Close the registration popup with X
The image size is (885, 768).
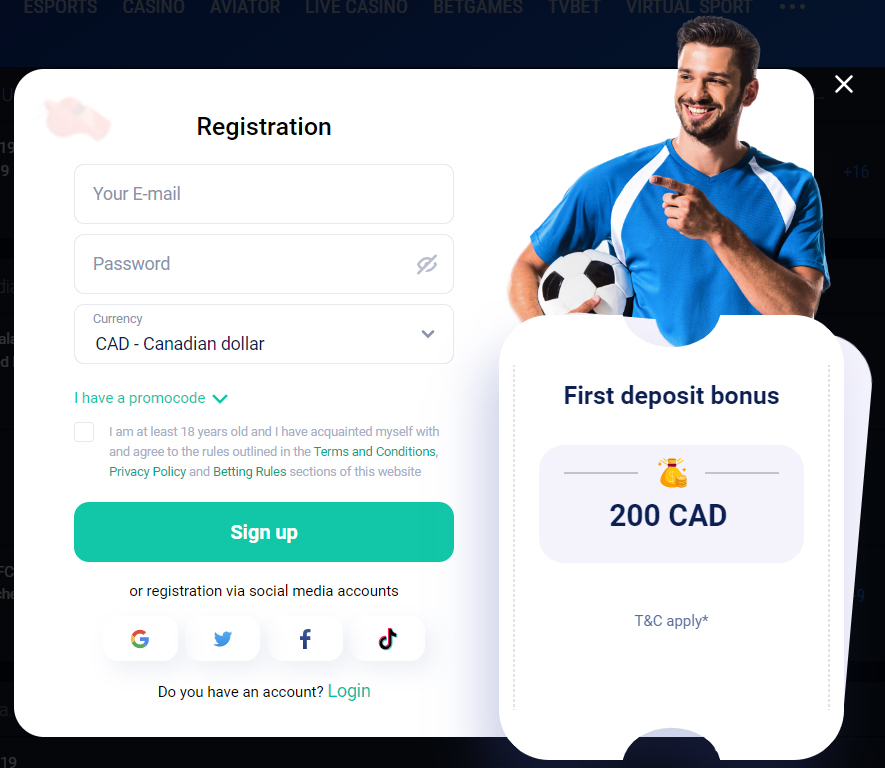844,84
